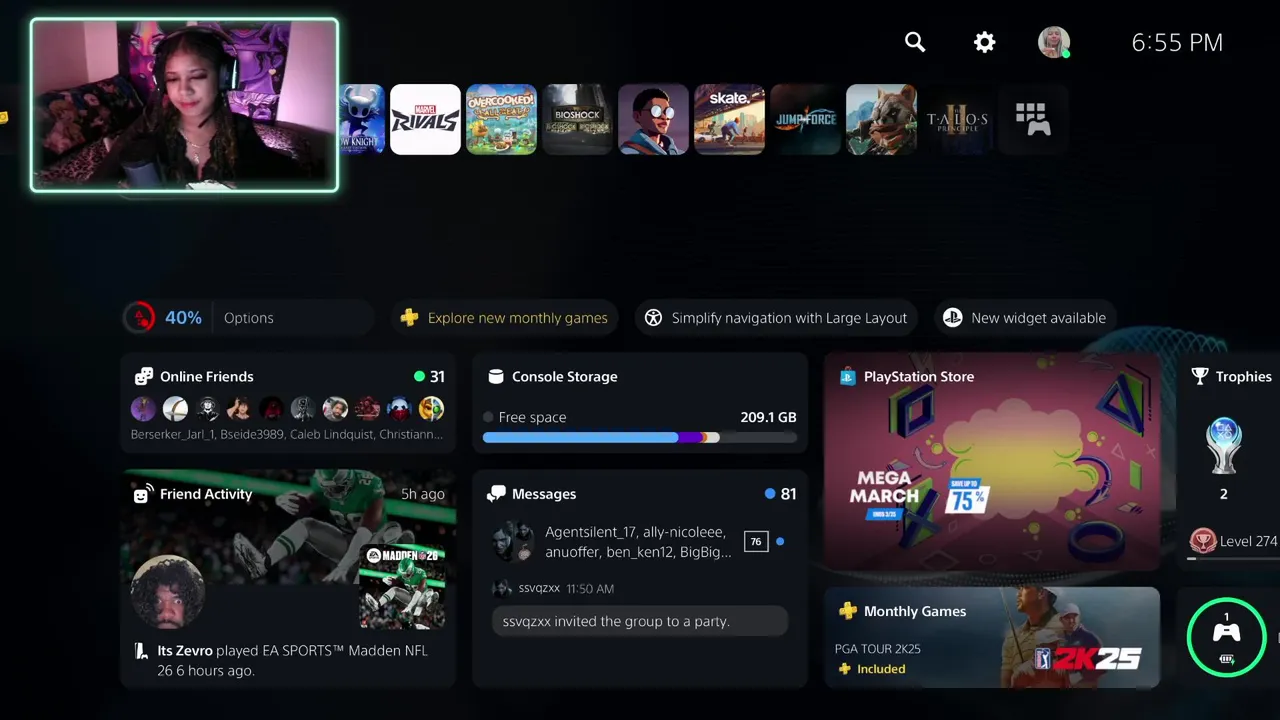1280x720 pixels.
Task: Launch the BioShock game tile
Action: click(x=577, y=119)
